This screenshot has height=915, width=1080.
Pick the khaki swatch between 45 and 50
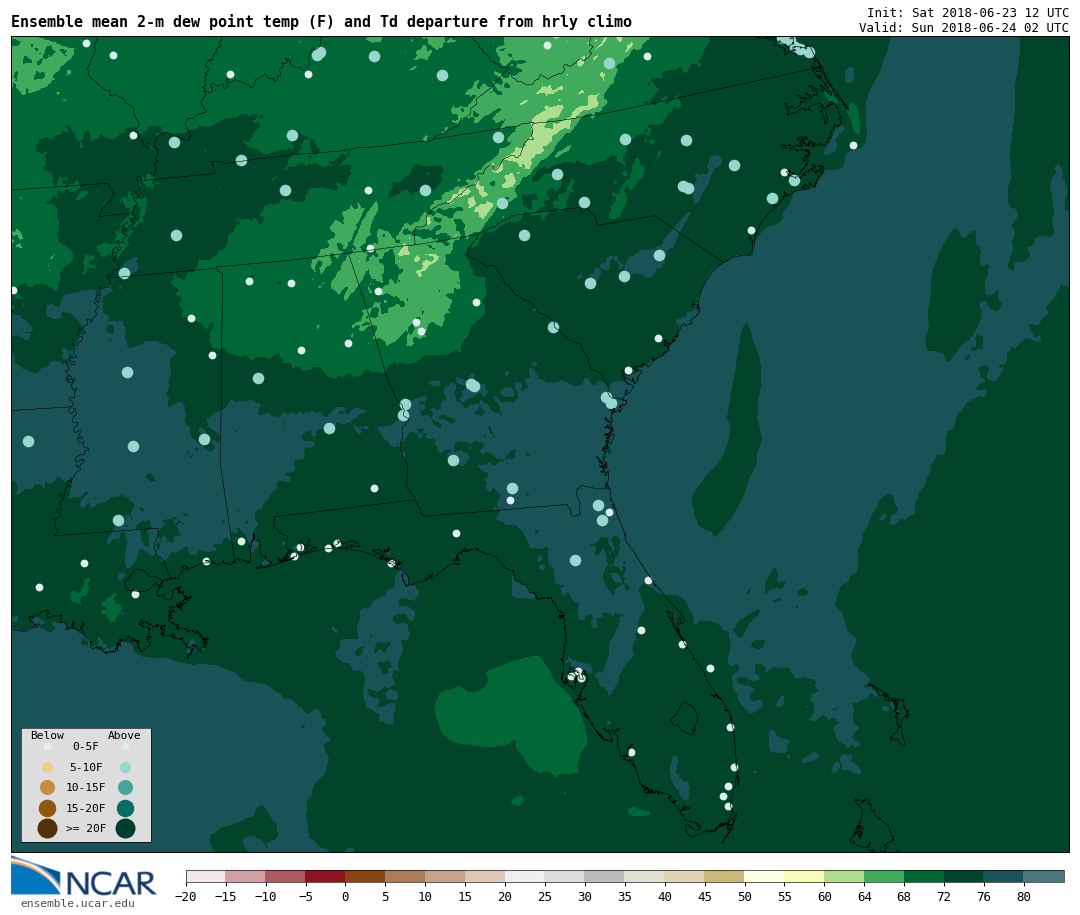click(x=725, y=876)
